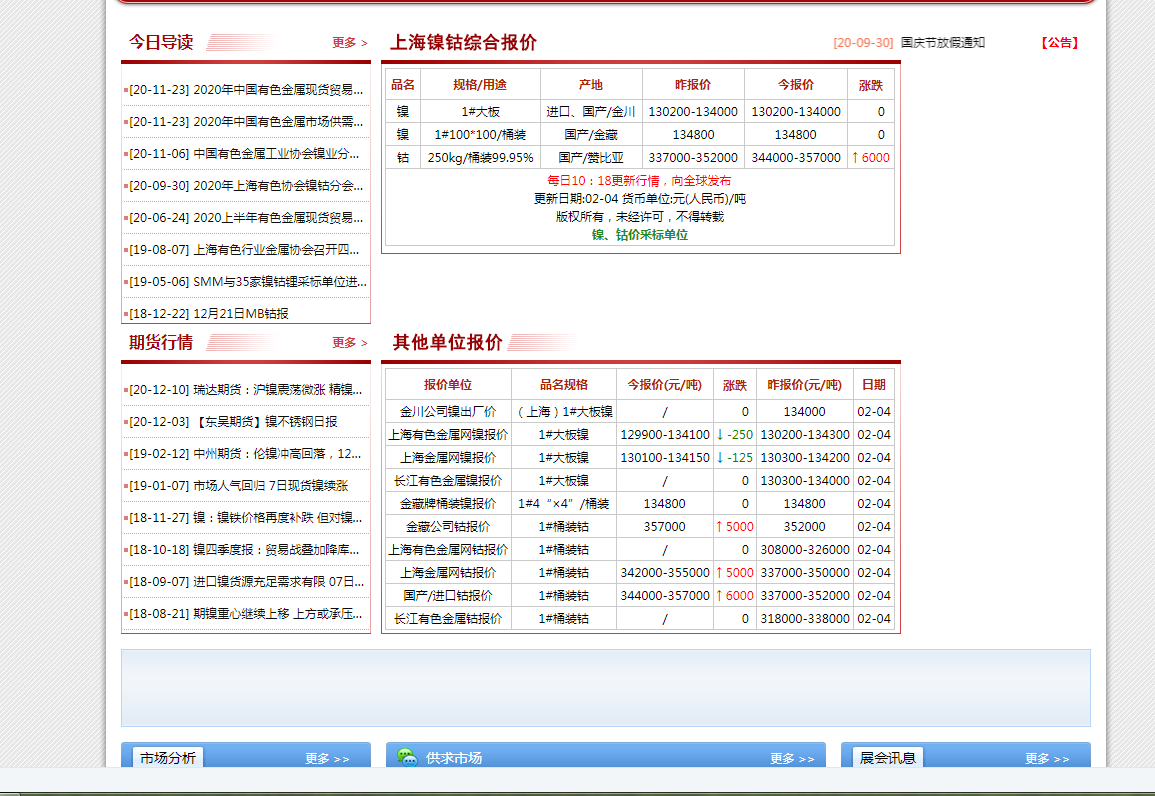Click 金川公司镍出厂价 row name
The height and width of the screenshot is (796, 1155).
pos(448,412)
